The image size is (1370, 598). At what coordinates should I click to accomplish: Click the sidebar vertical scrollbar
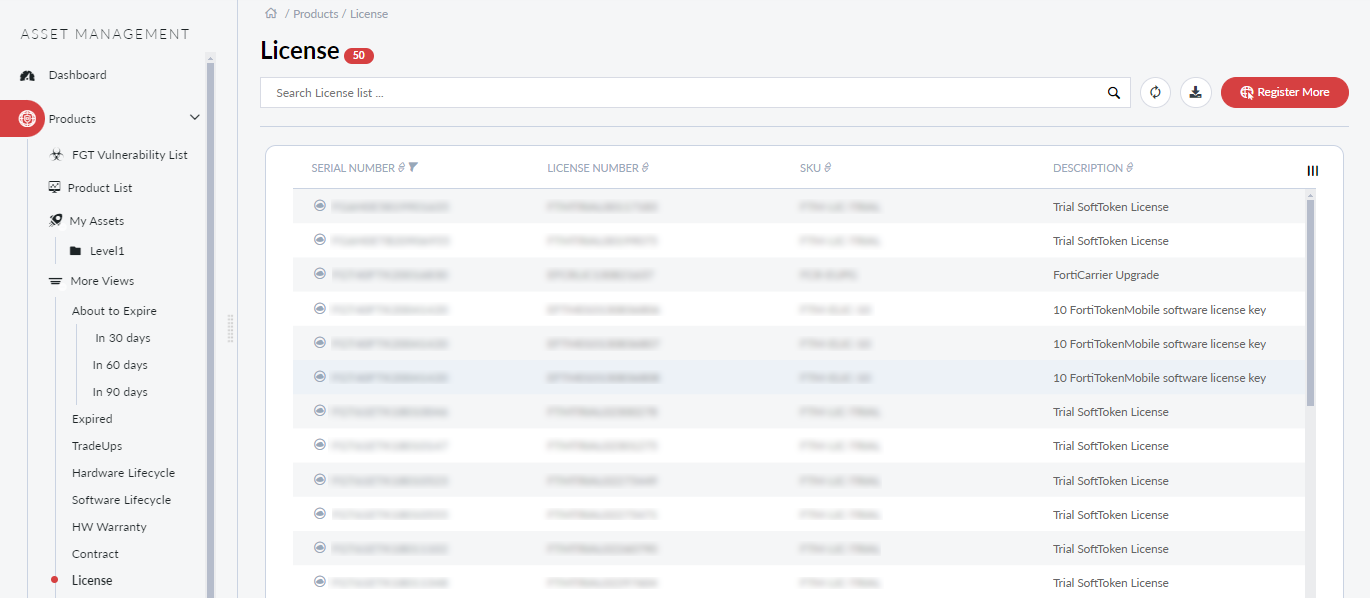211,330
